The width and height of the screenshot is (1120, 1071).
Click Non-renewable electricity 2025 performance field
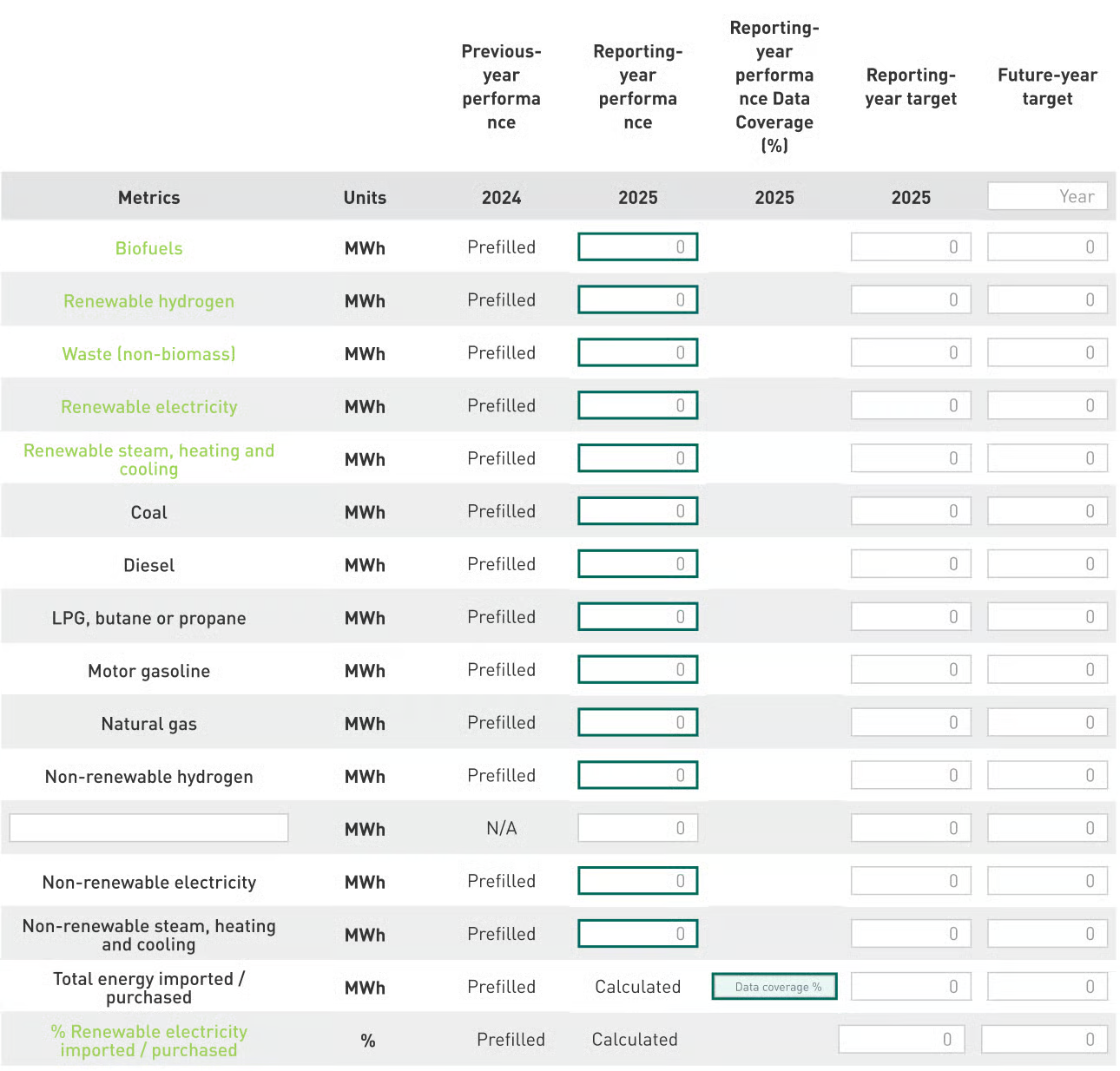click(638, 882)
